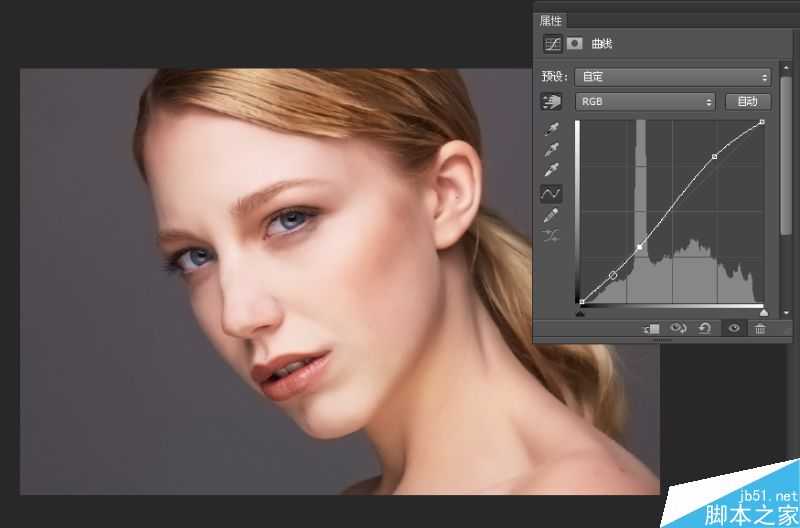
Task: Toggle layer visibility eye icon
Action: (734, 328)
